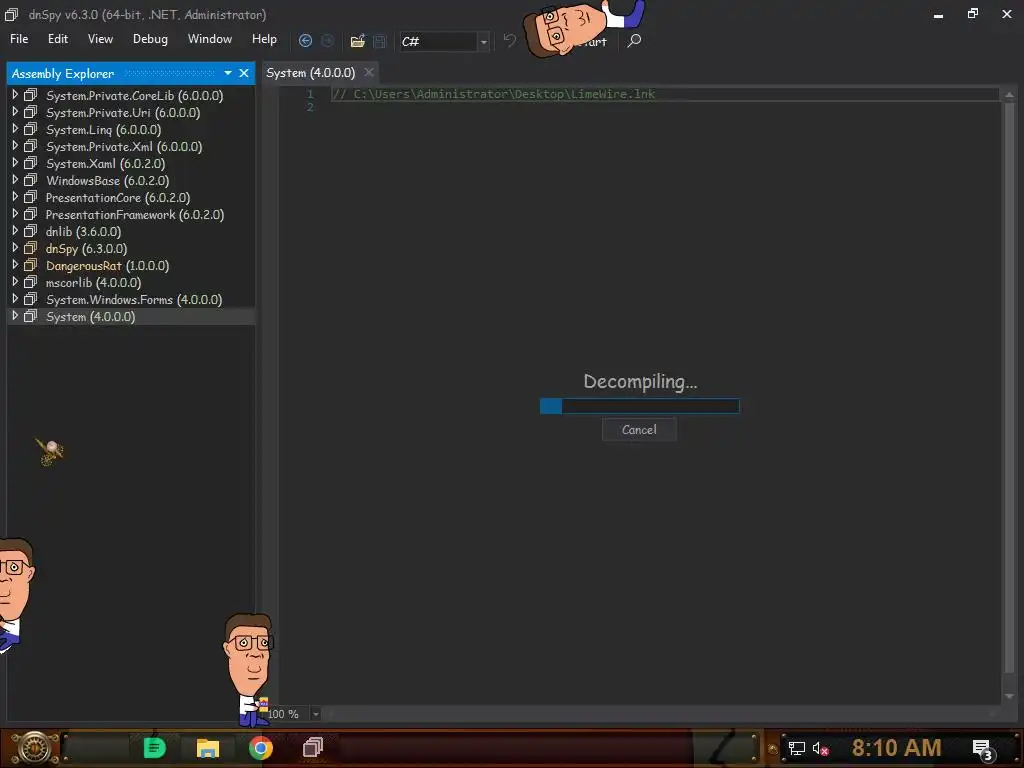Click assembly icon next to PresentationCore

[x=30, y=197]
